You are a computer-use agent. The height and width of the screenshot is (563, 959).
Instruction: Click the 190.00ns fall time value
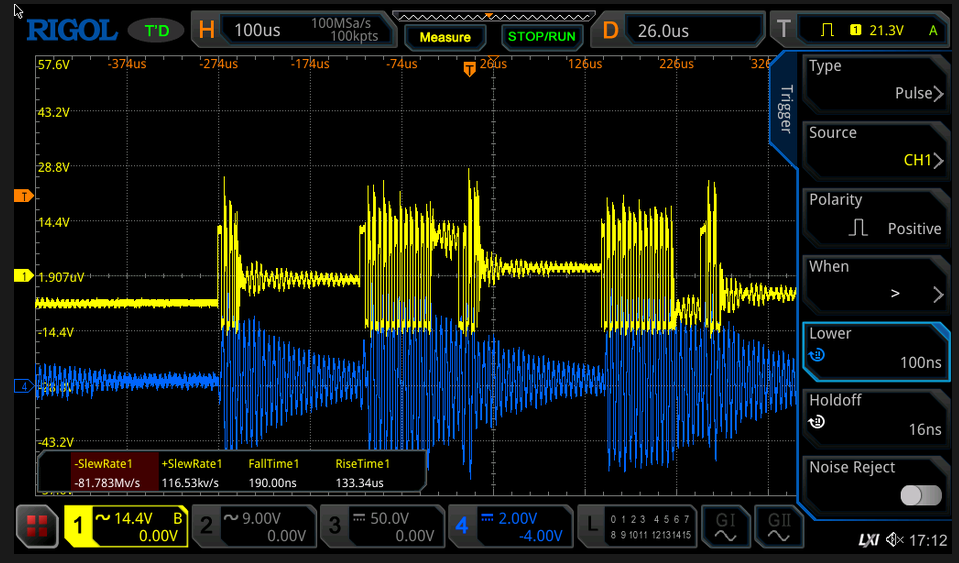272,482
